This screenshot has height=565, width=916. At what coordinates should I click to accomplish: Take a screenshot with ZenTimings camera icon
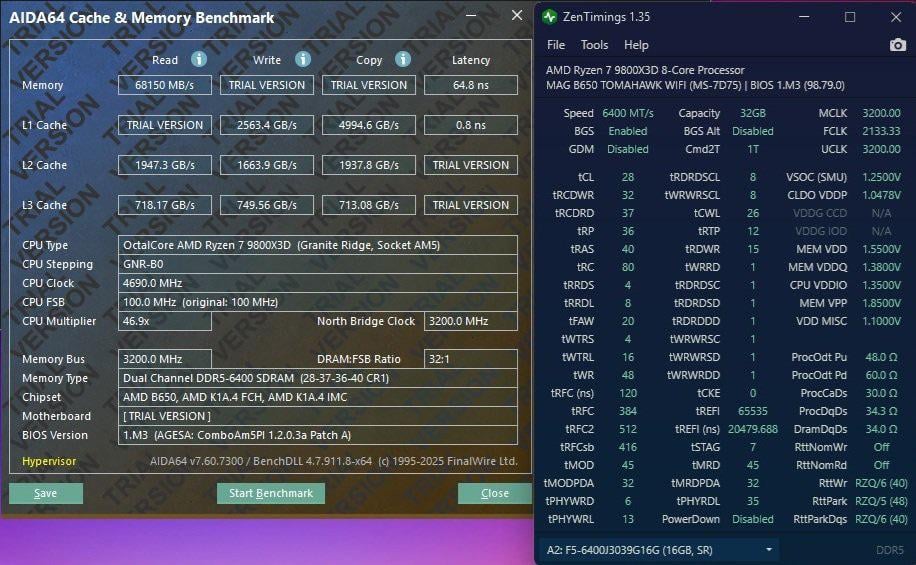[897, 45]
